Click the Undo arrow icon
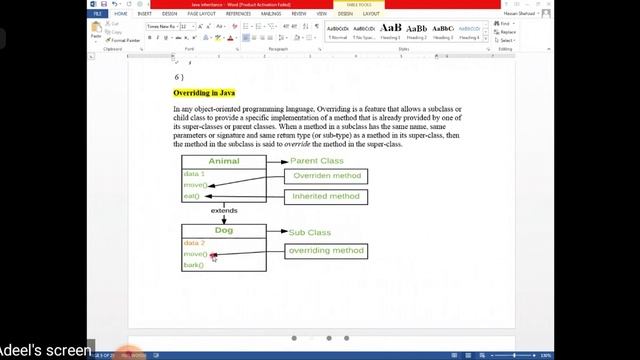 point(114,4)
